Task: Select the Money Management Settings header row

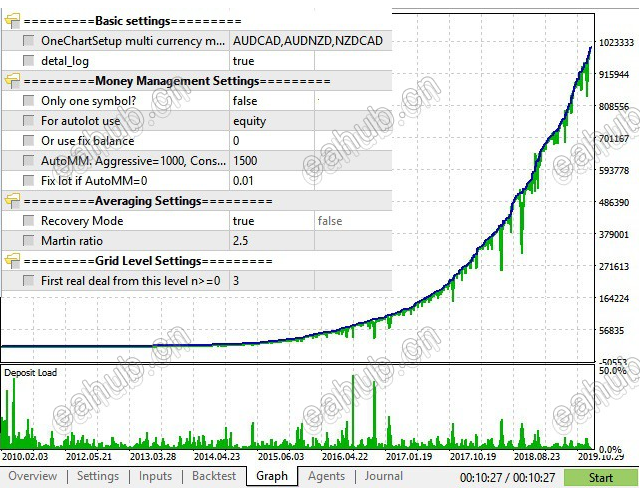Action: tap(197, 80)
